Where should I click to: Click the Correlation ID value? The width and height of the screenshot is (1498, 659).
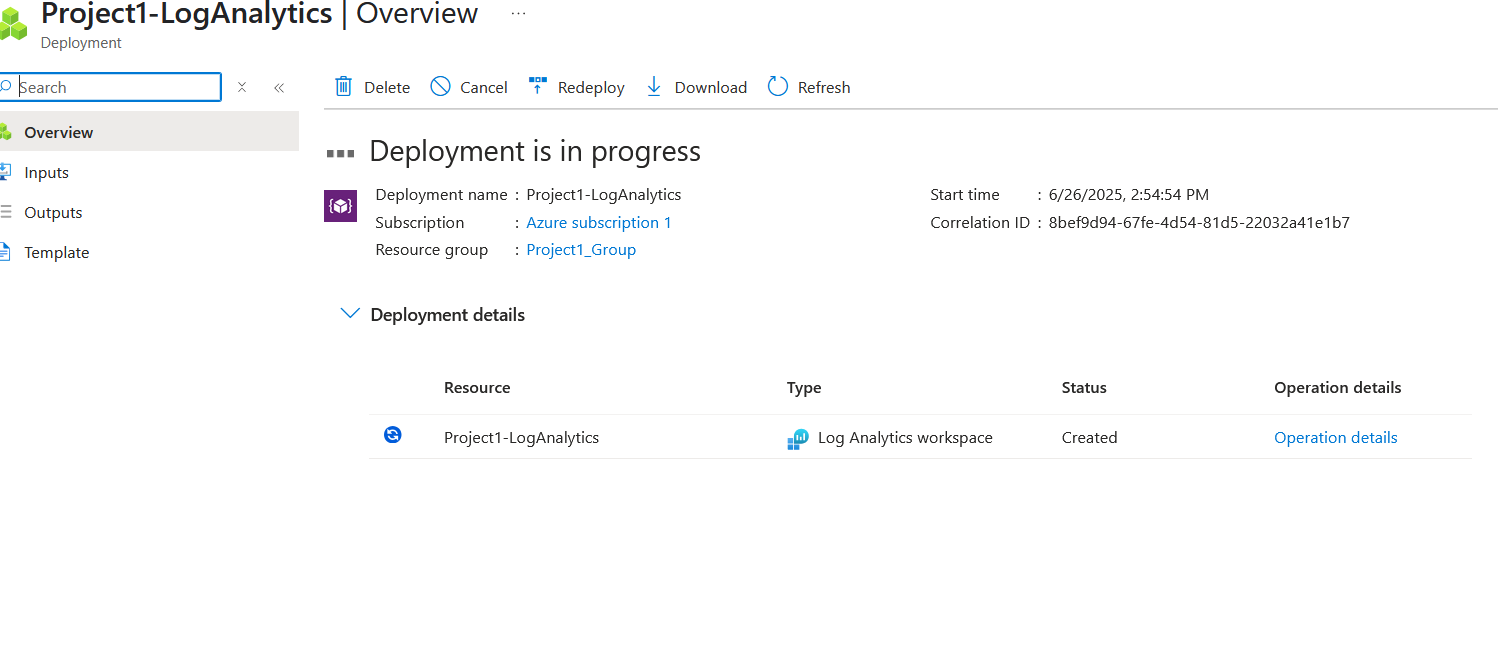point(1199,222)
